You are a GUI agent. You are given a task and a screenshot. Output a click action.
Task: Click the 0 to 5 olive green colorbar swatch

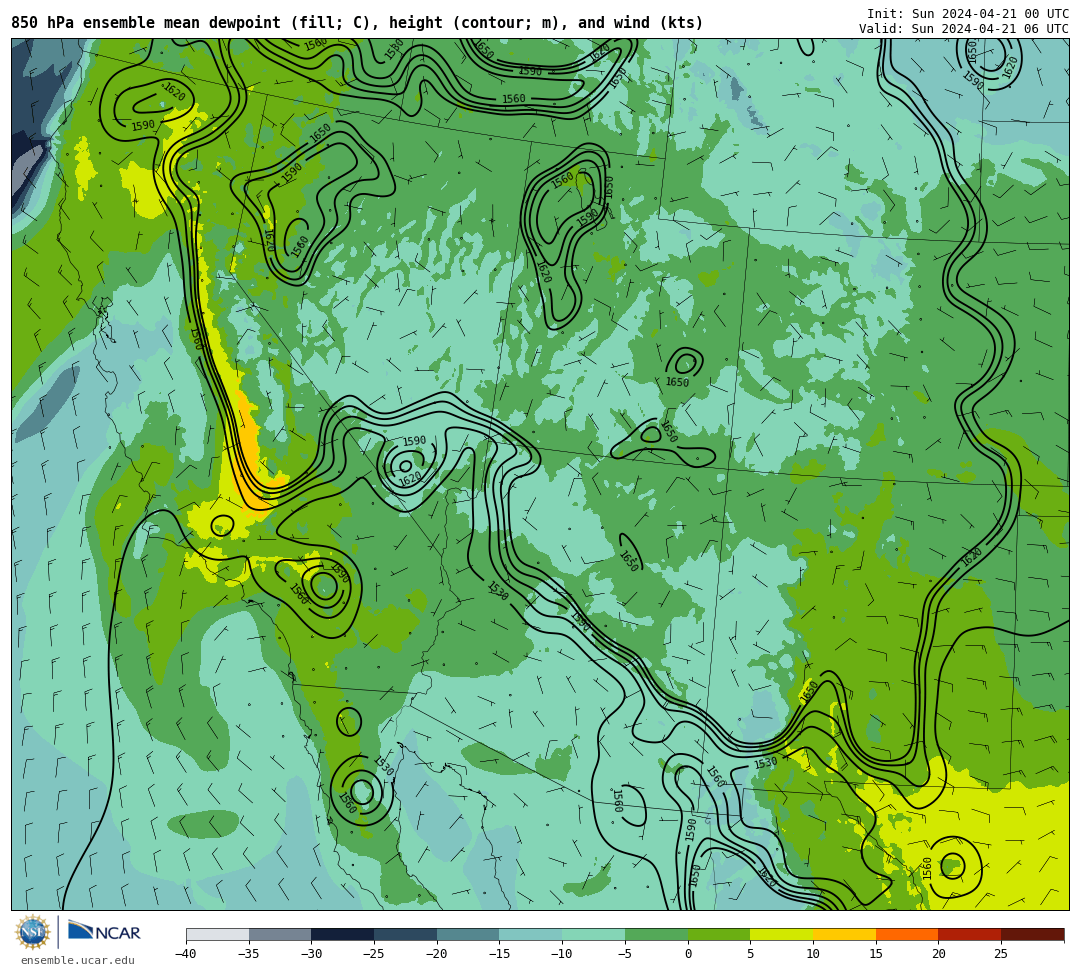tap(718, 934)
